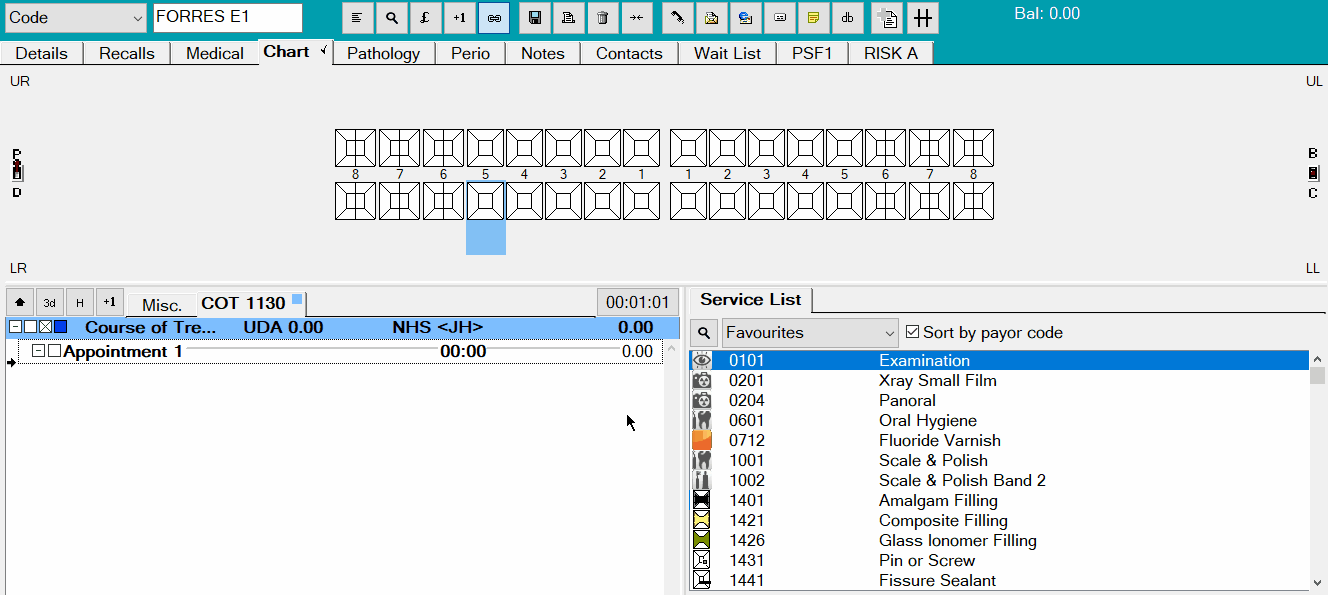
Task: Toggle the chain link toolbar icon
Action: [493, 18]
